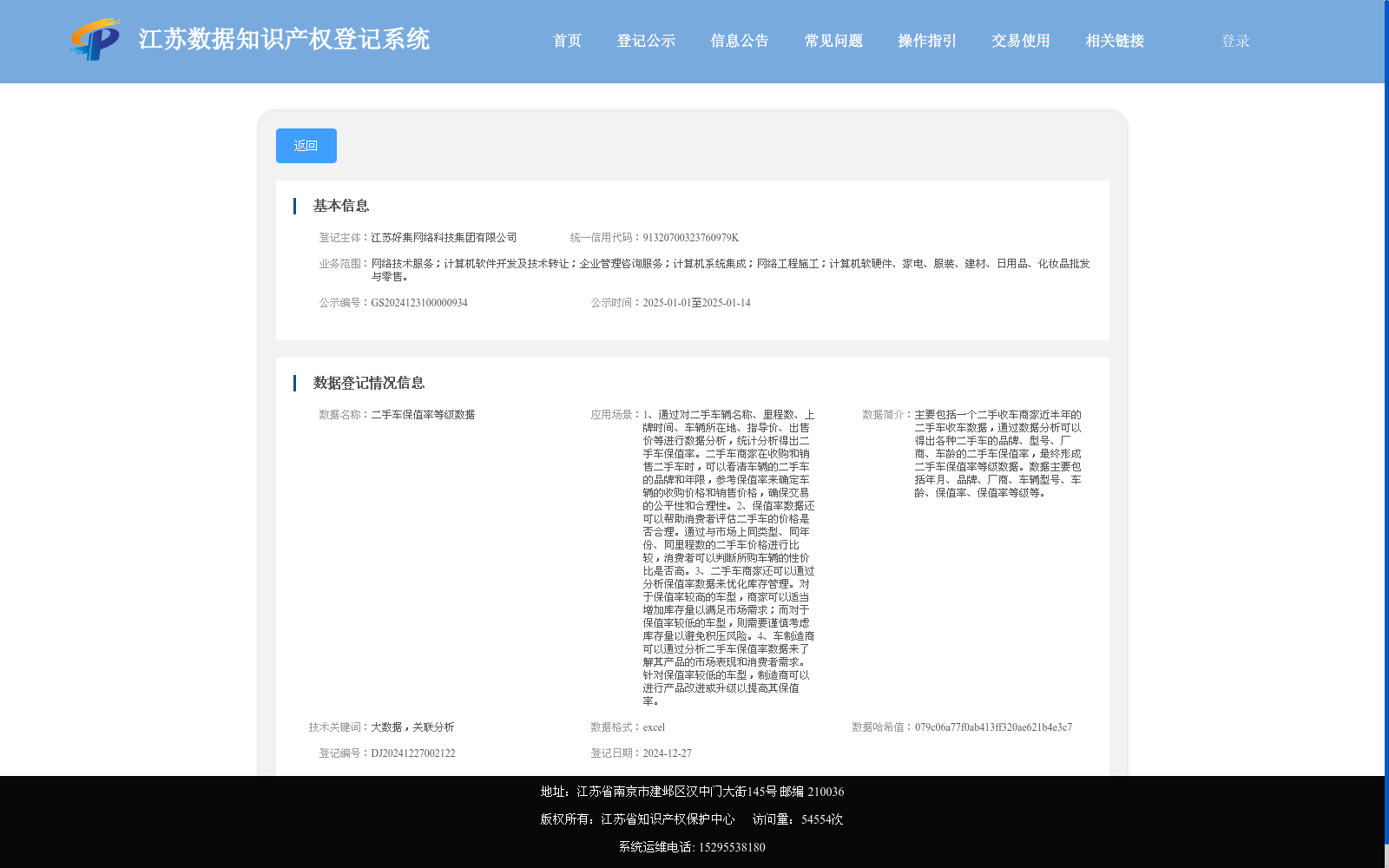Viewport: 1389px width, 868px height.
Task: Select notice number GS2024123100000934
Action: pos(419,303)
